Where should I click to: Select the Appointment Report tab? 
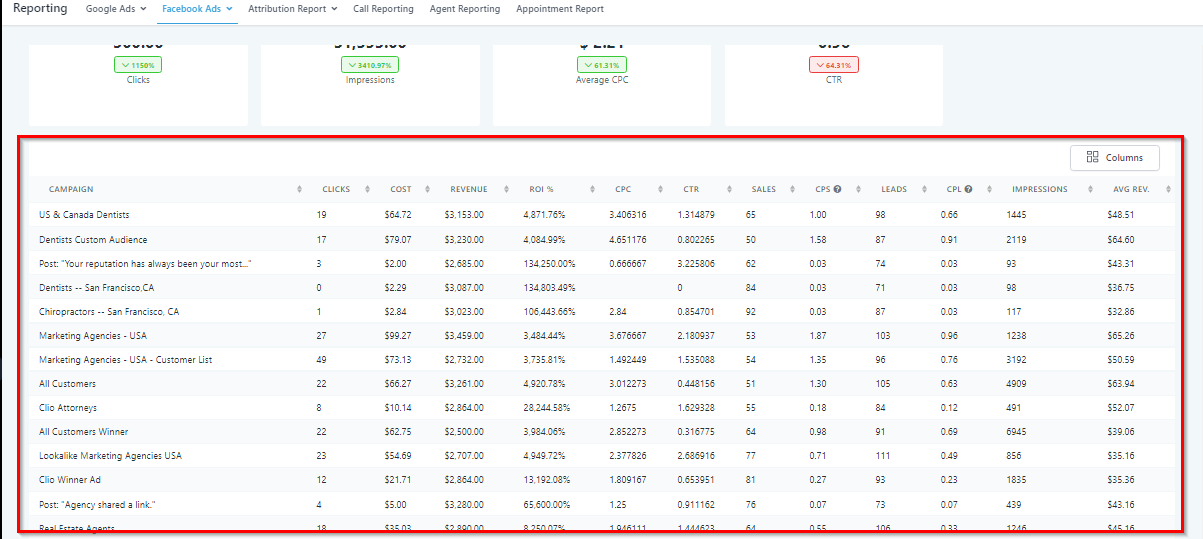tap(559, 9)
